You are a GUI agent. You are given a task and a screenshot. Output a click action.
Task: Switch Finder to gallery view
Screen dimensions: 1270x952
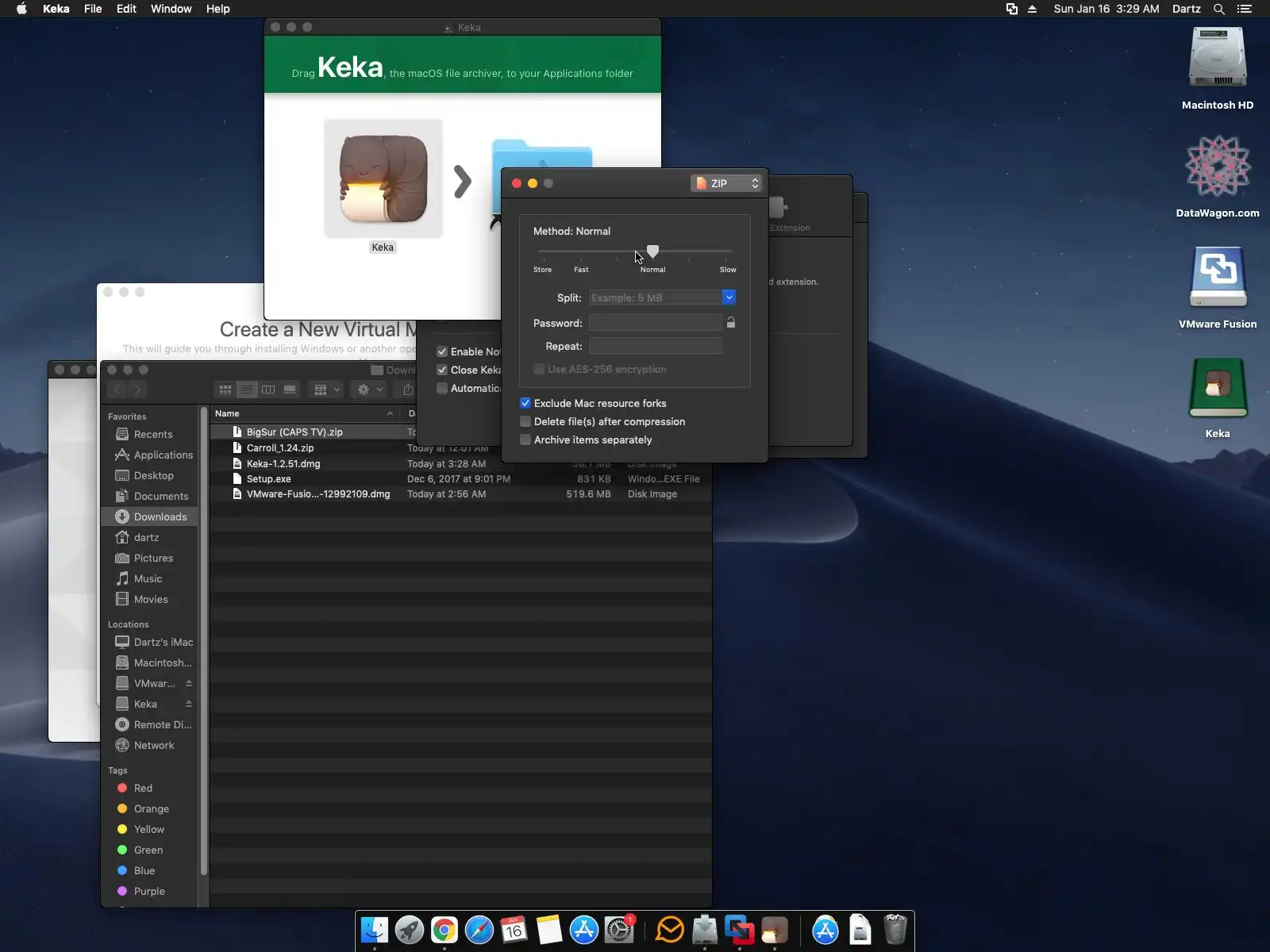pyautogui.click(x=290, y=390)
